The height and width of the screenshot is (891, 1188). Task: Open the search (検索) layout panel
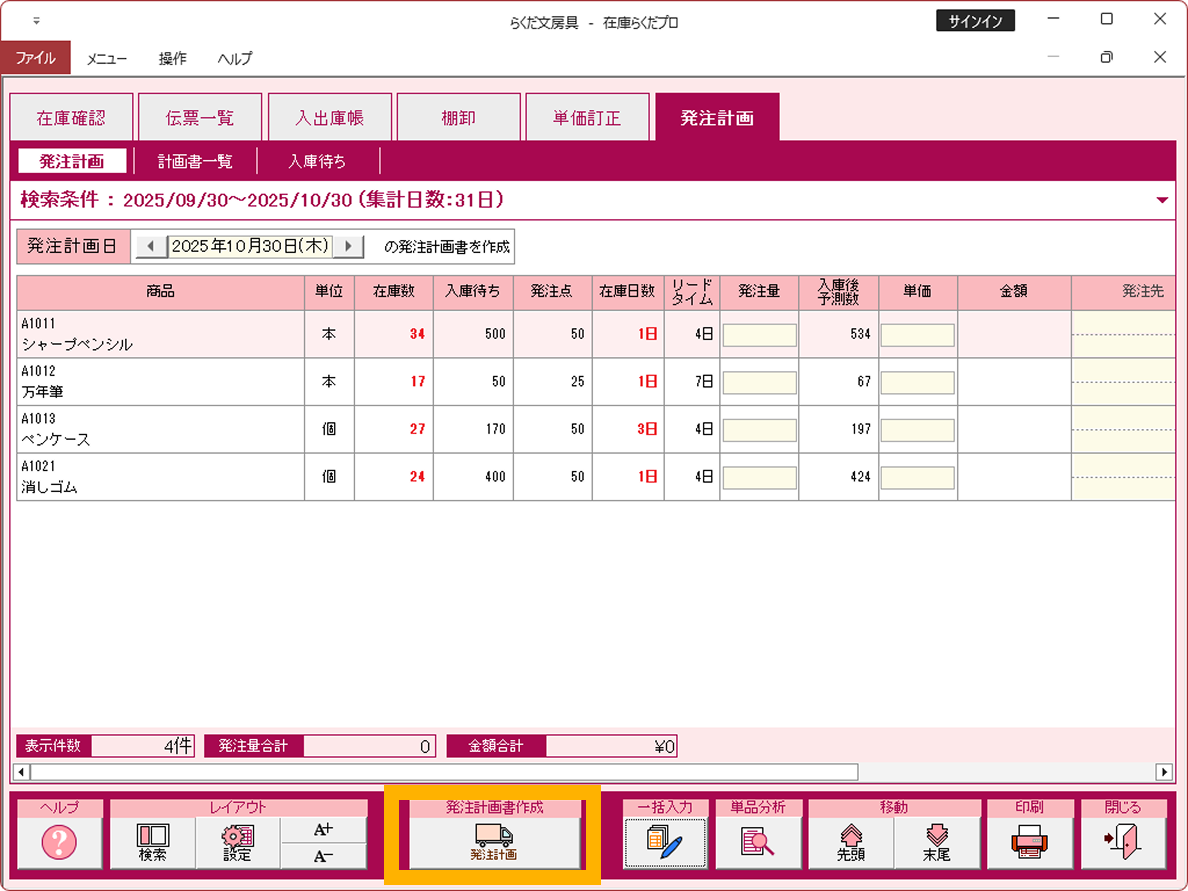click(x=153, y=843)
